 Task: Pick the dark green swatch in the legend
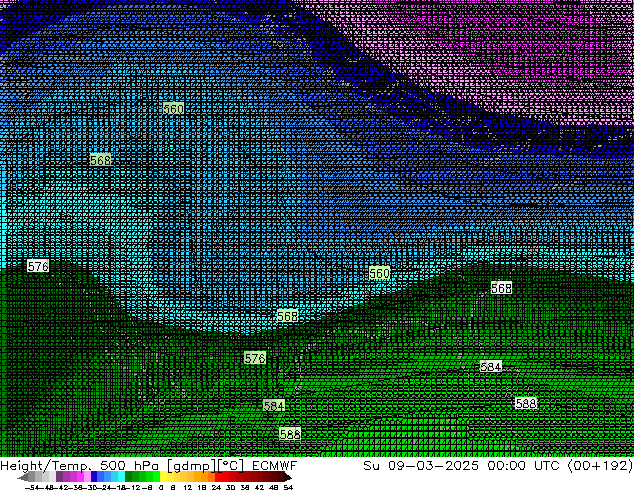(129, 477)
